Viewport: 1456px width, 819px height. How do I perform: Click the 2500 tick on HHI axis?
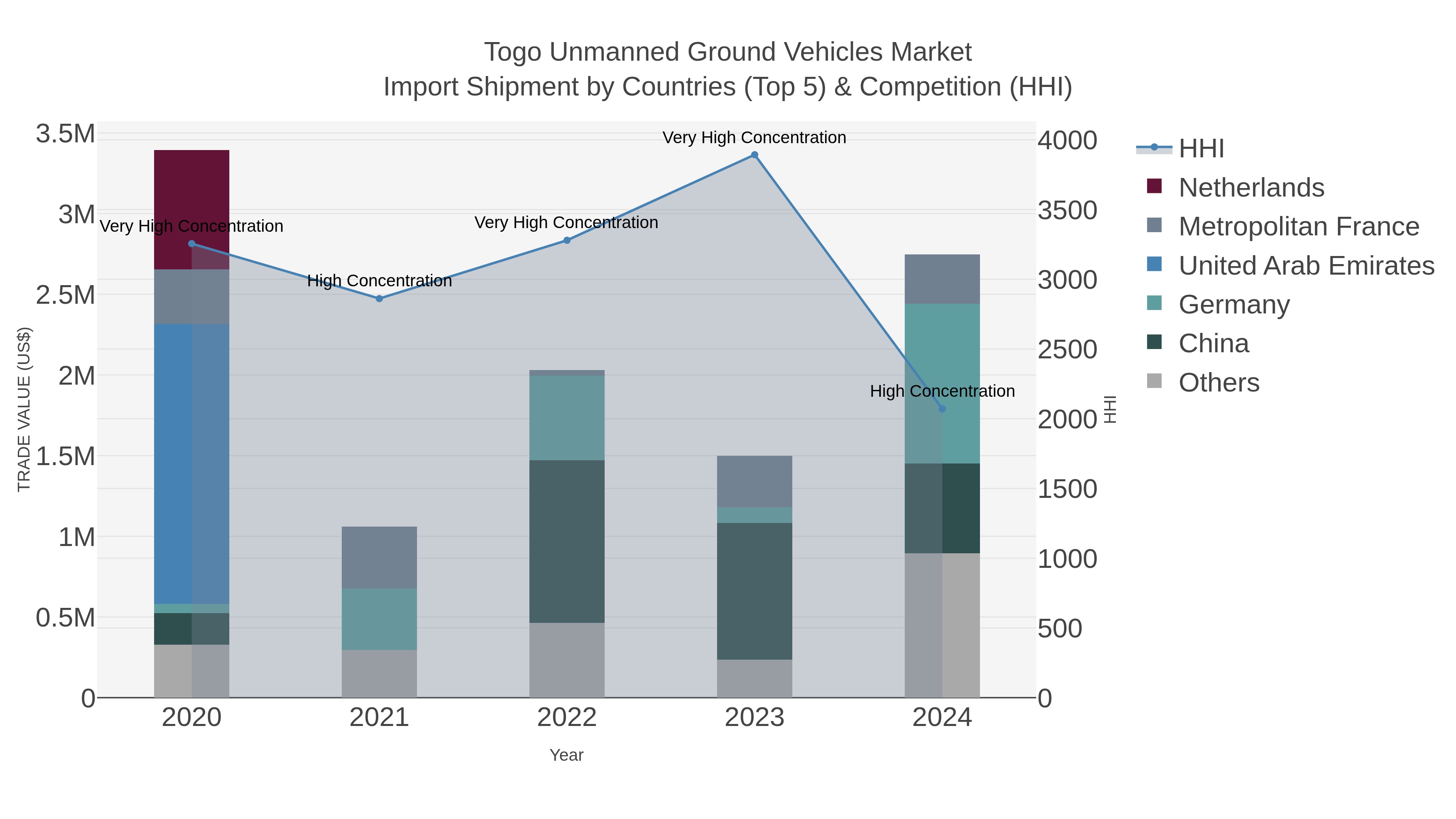(1067, 349)
